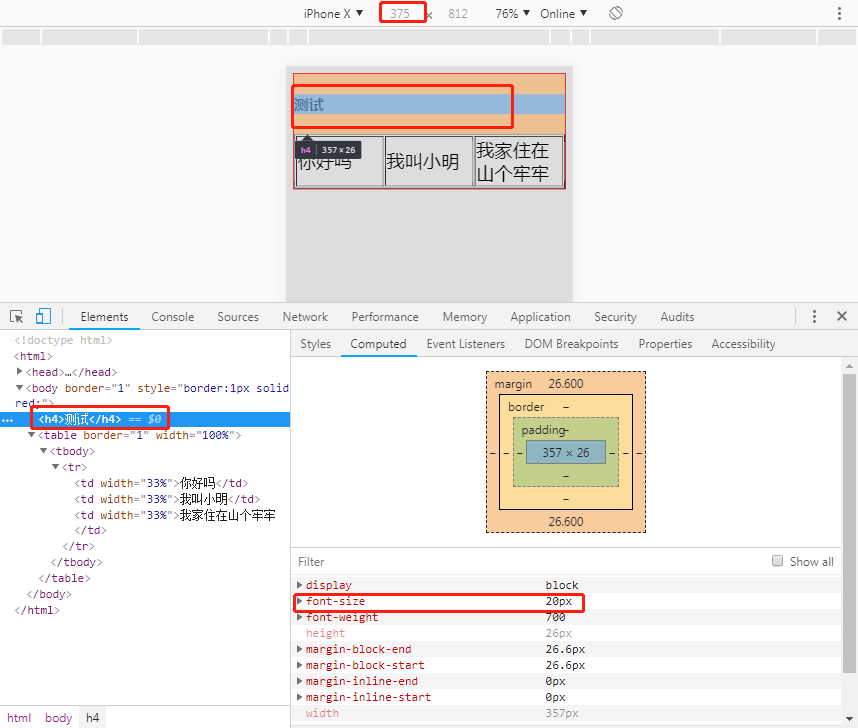The image size is (858, 728).
Task: Open the 76% zoom dropdown
Action: (512, 14)
